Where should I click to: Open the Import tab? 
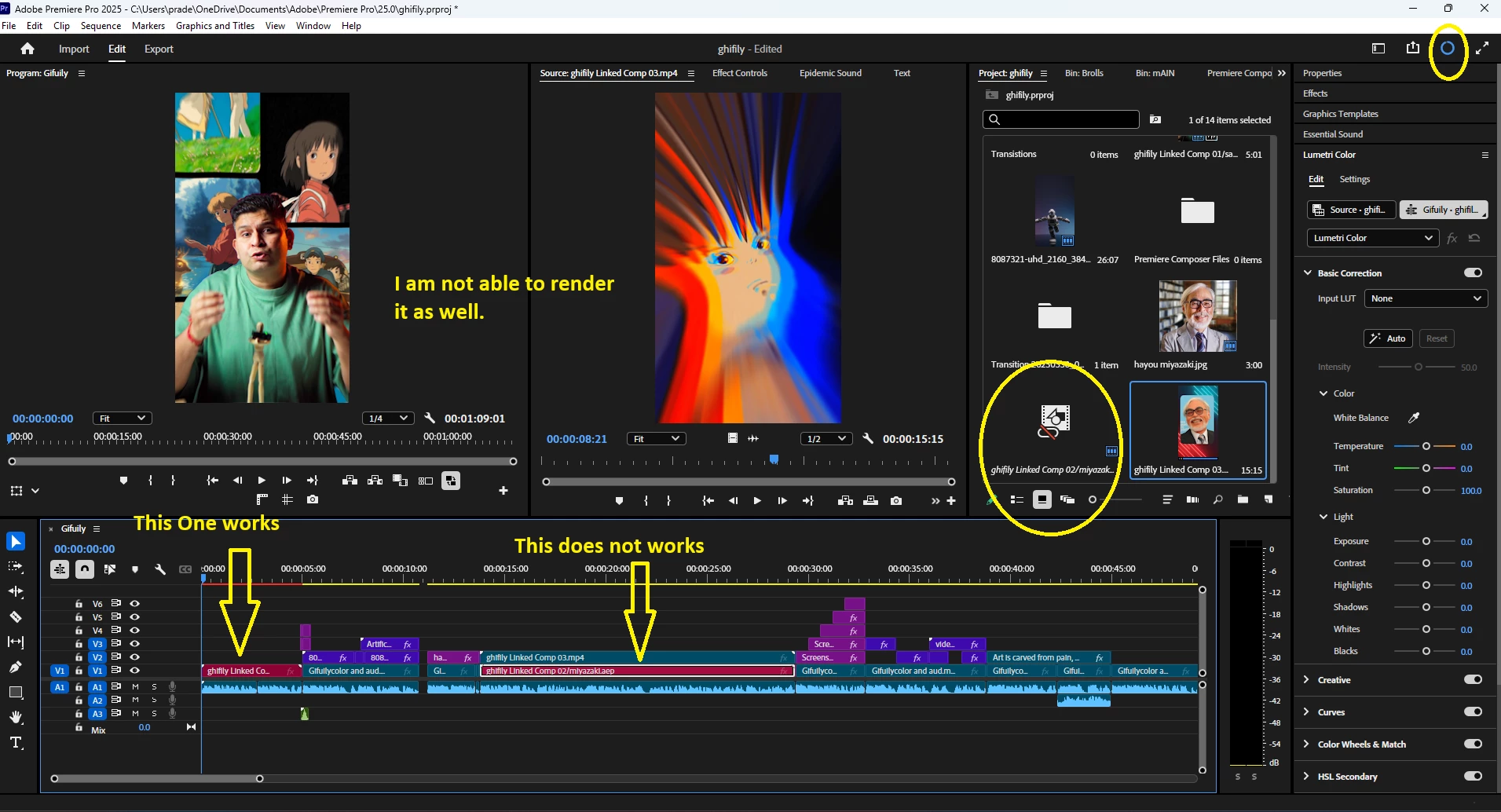tap(74, 49)
